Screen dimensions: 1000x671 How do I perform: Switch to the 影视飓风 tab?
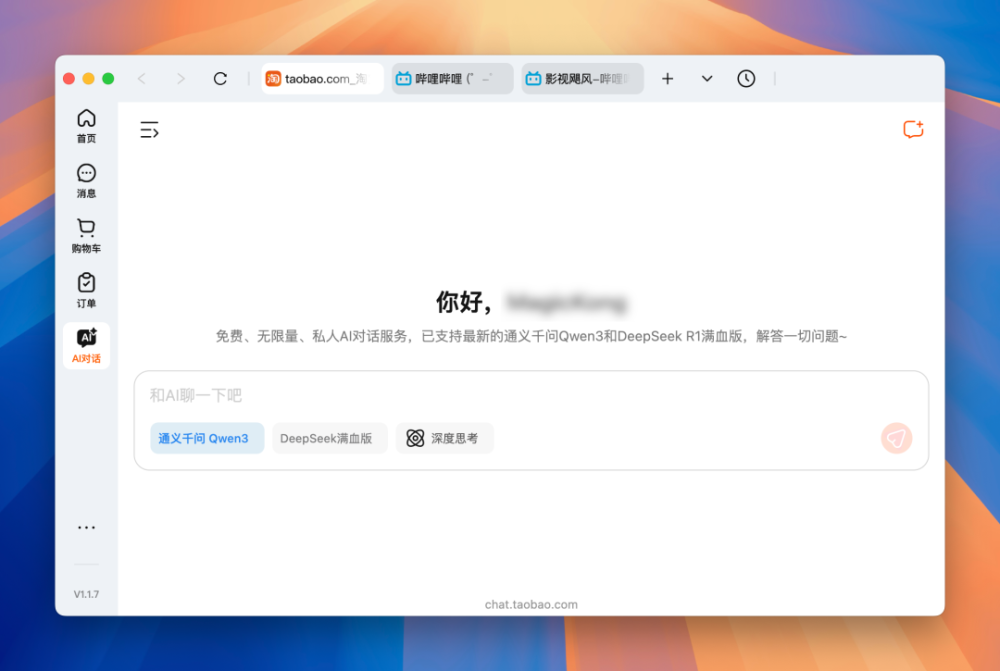click(582, 78)
